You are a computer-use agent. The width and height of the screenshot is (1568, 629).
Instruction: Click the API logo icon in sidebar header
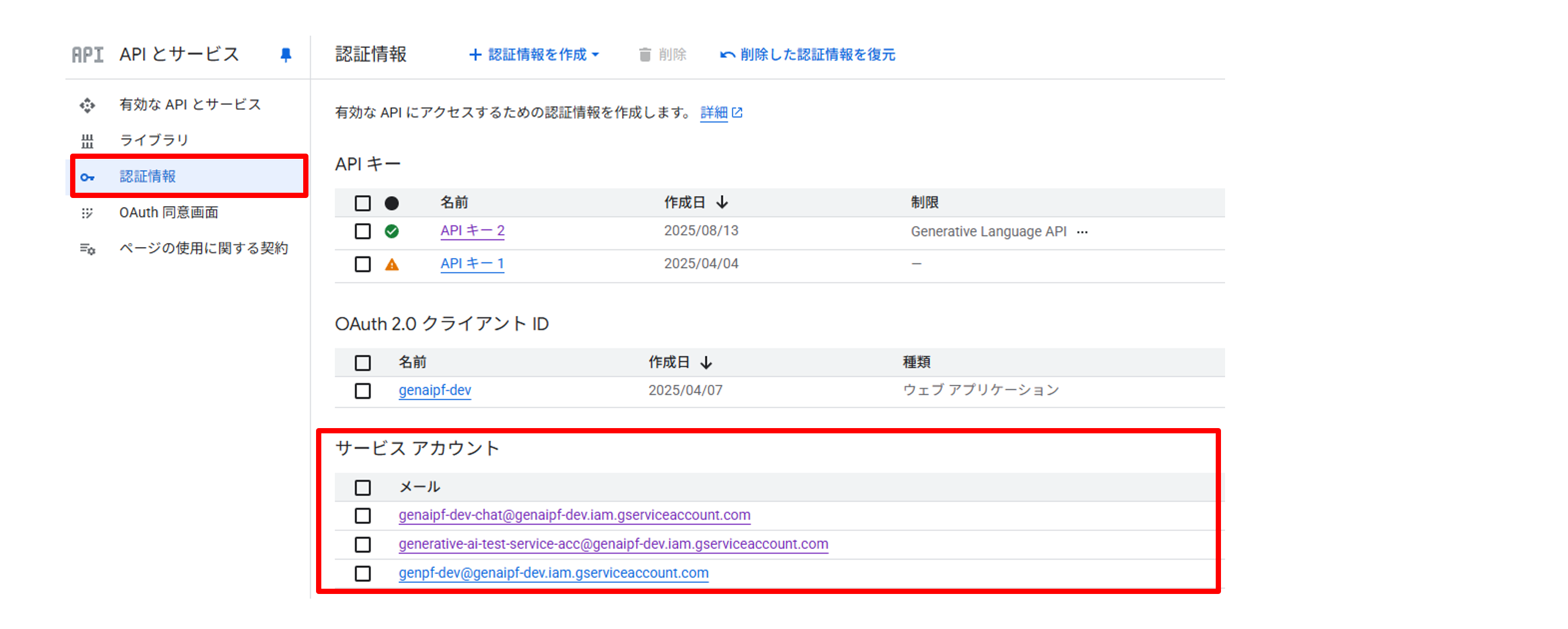click(x=88, y=55)
